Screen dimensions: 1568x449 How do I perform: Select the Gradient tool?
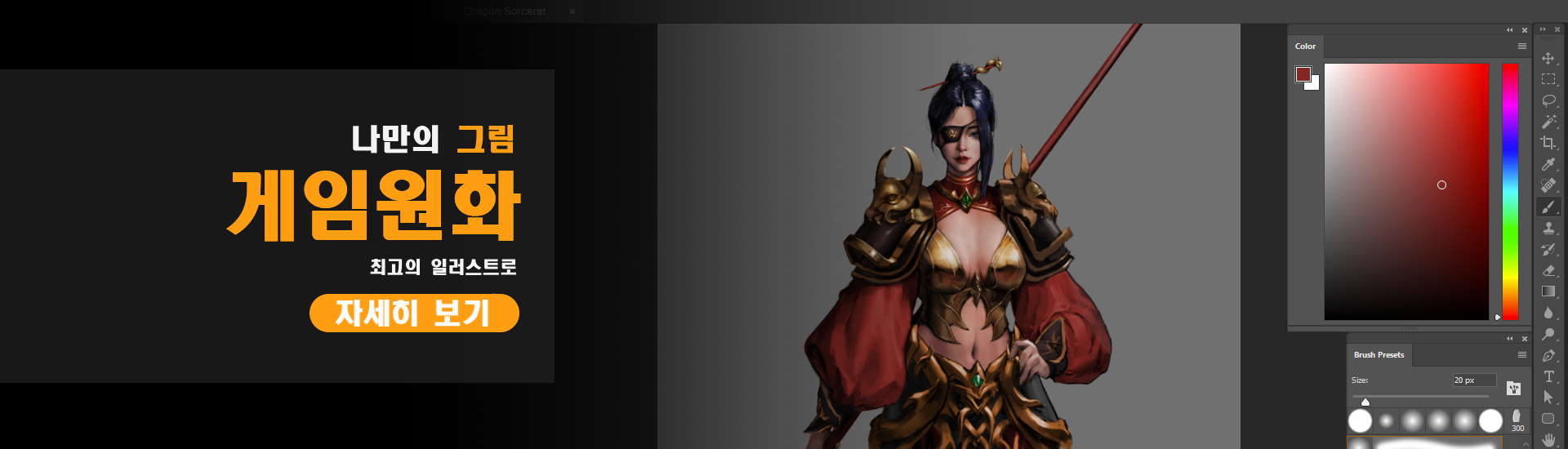[1548, 291]
